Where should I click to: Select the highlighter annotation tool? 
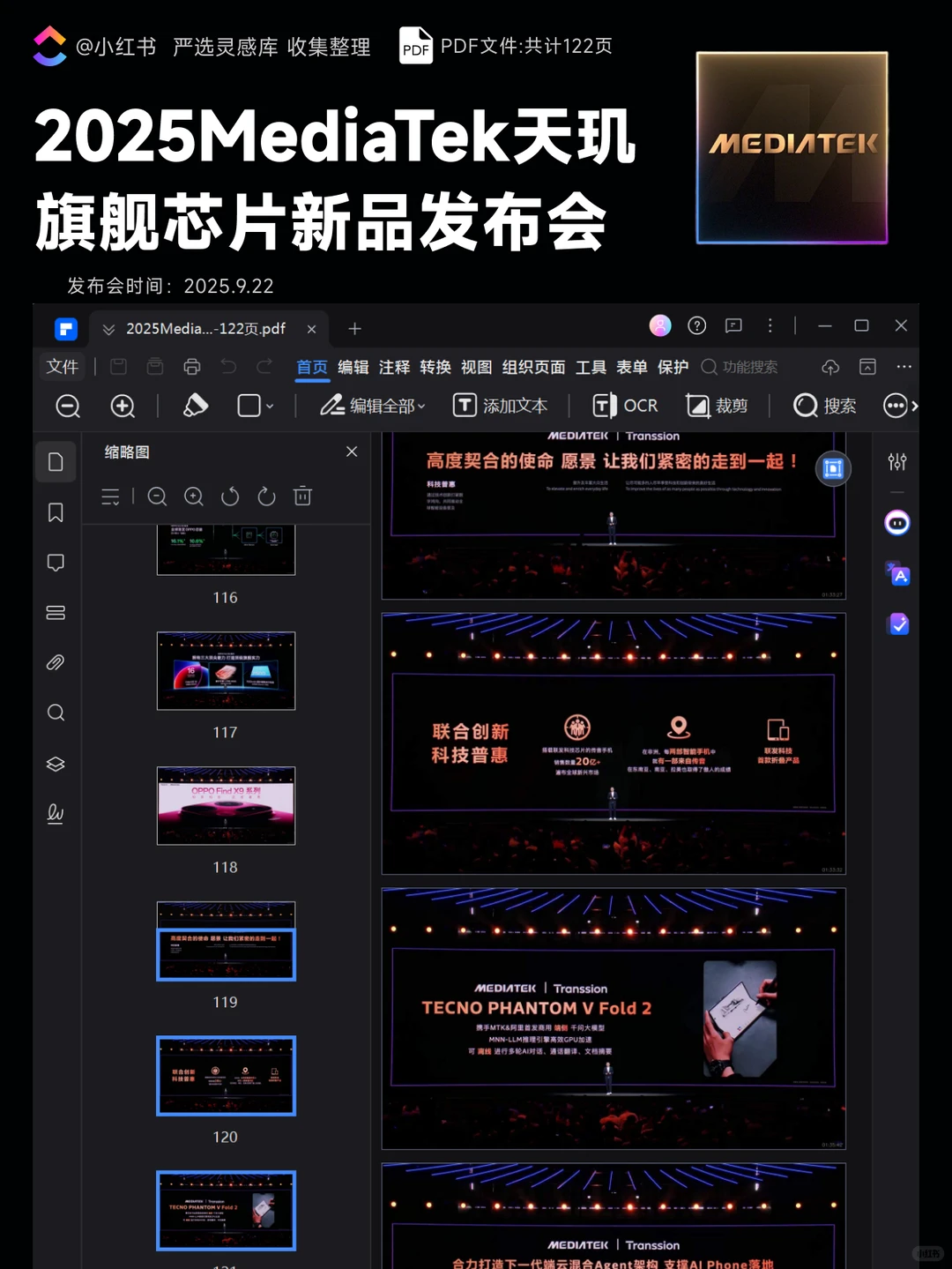tap(196, 405)
